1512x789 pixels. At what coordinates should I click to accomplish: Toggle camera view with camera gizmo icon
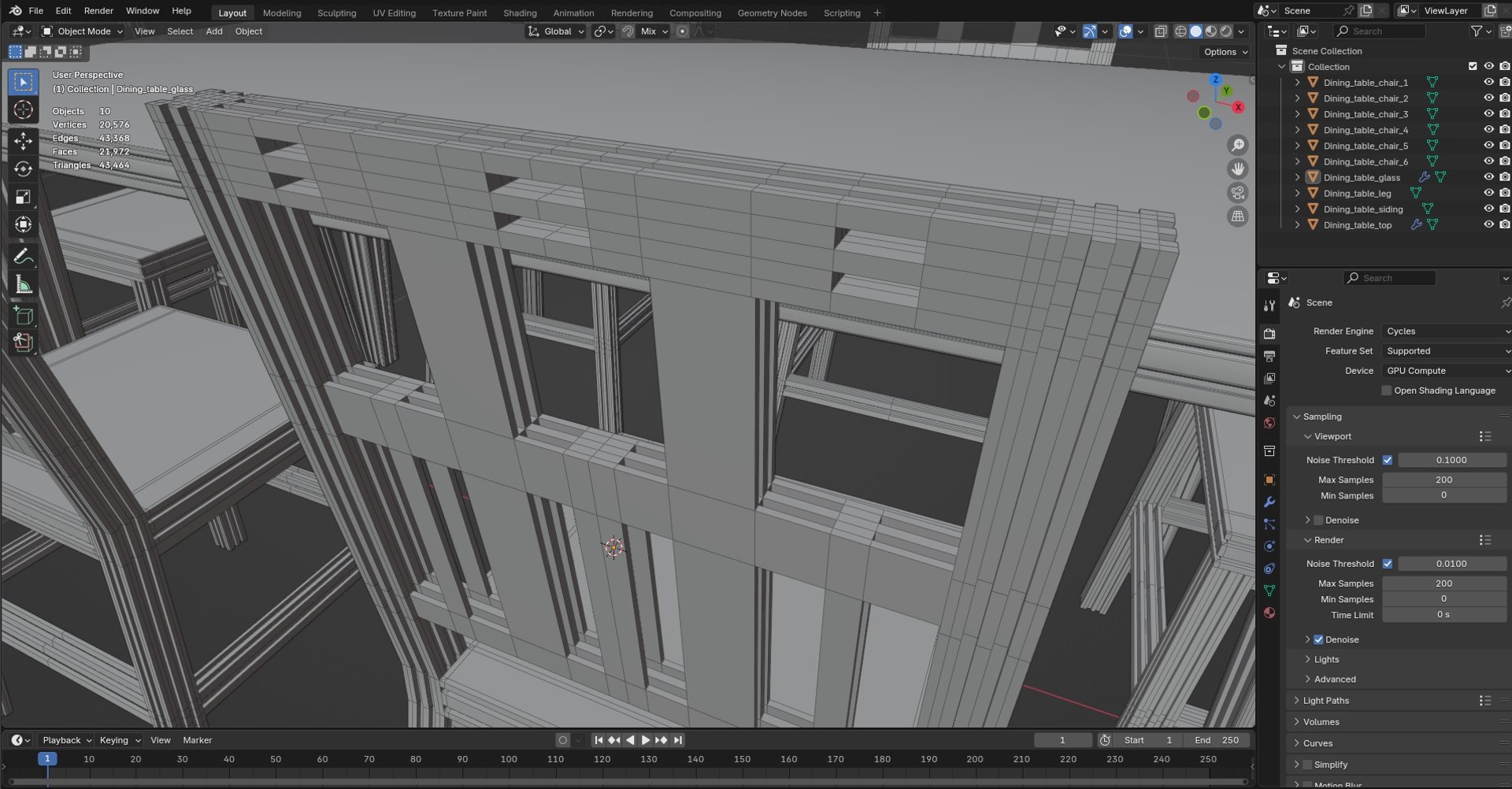[x=1238, y=193]
